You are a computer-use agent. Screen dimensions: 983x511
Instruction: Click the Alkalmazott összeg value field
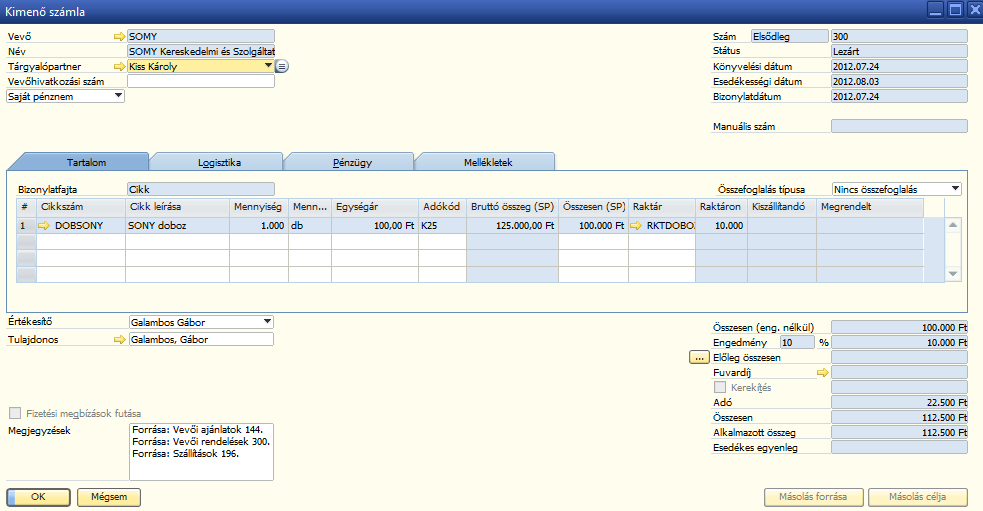pyautogui.click(x=899, y=433)
